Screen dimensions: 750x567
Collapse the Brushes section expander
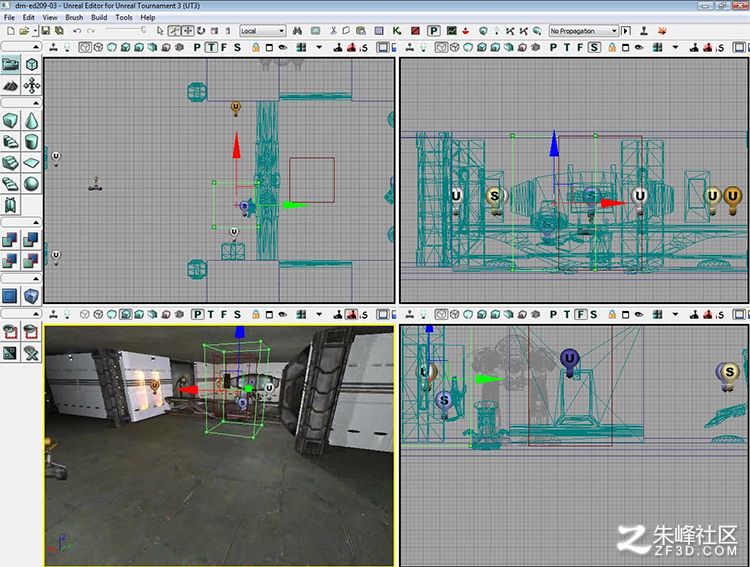point(21,103)
